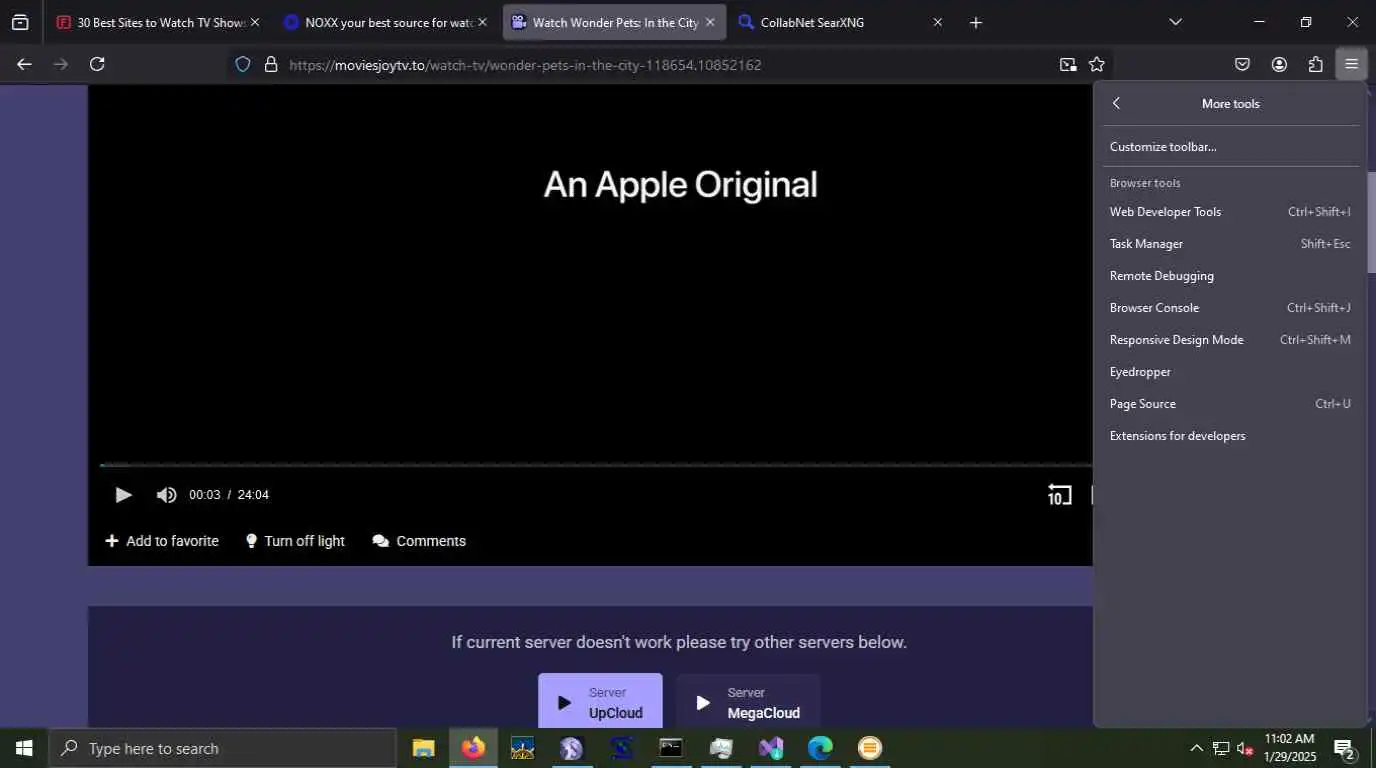Viewport: 1376px width, 768px height.
Task: Enable Responsive Design Mode
Action: coord(1230,340)
